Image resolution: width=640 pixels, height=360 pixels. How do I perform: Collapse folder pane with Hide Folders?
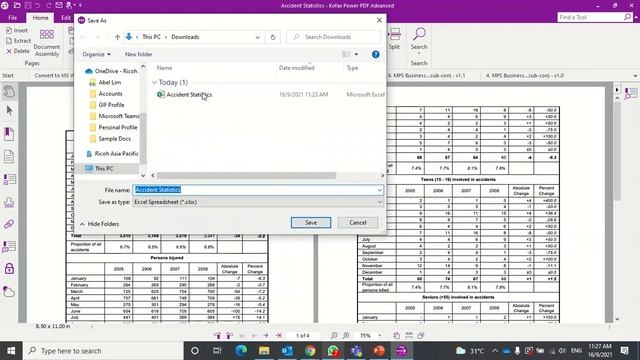[100, 224]
